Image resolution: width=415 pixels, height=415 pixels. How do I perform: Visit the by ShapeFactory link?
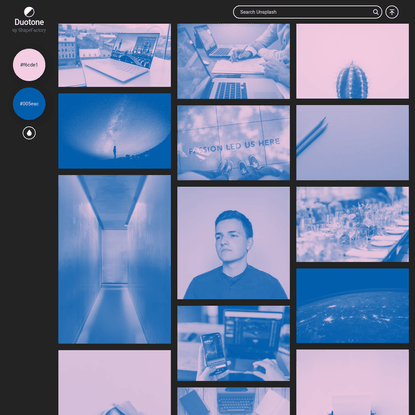pyautogui.click(x=29, y=30)
